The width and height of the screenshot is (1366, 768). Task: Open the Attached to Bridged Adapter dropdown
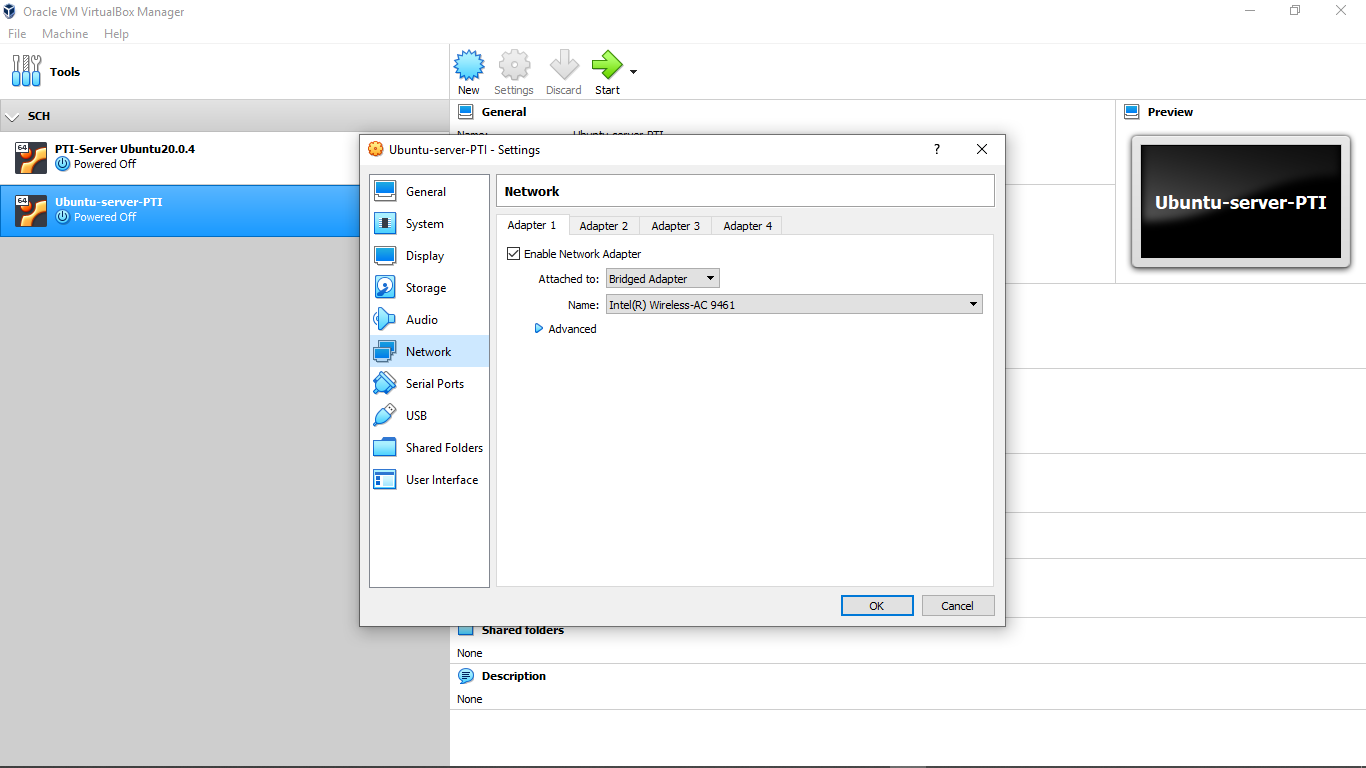pos(663,279)
